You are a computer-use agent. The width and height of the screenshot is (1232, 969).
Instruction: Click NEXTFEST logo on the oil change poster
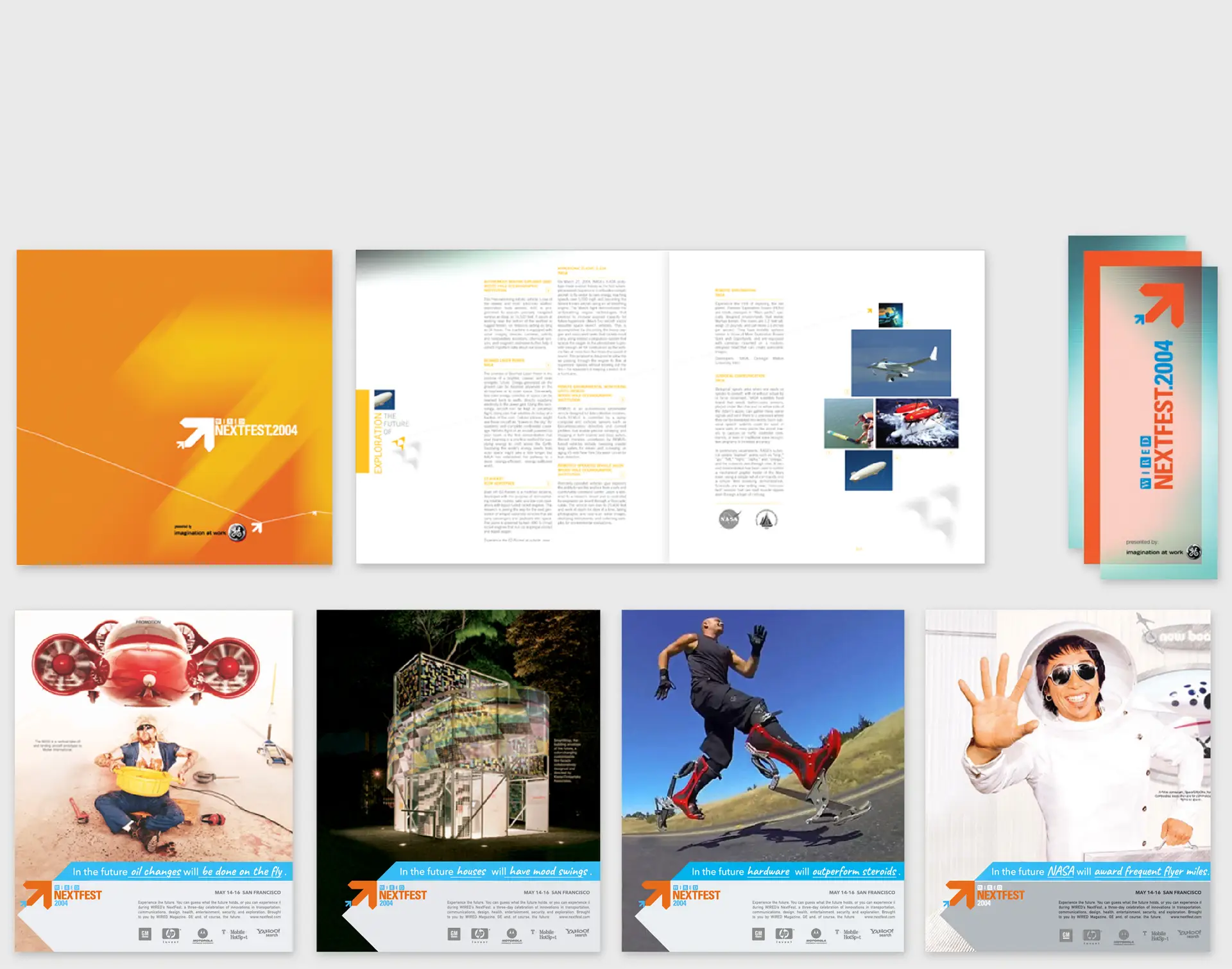pos(63,895)
